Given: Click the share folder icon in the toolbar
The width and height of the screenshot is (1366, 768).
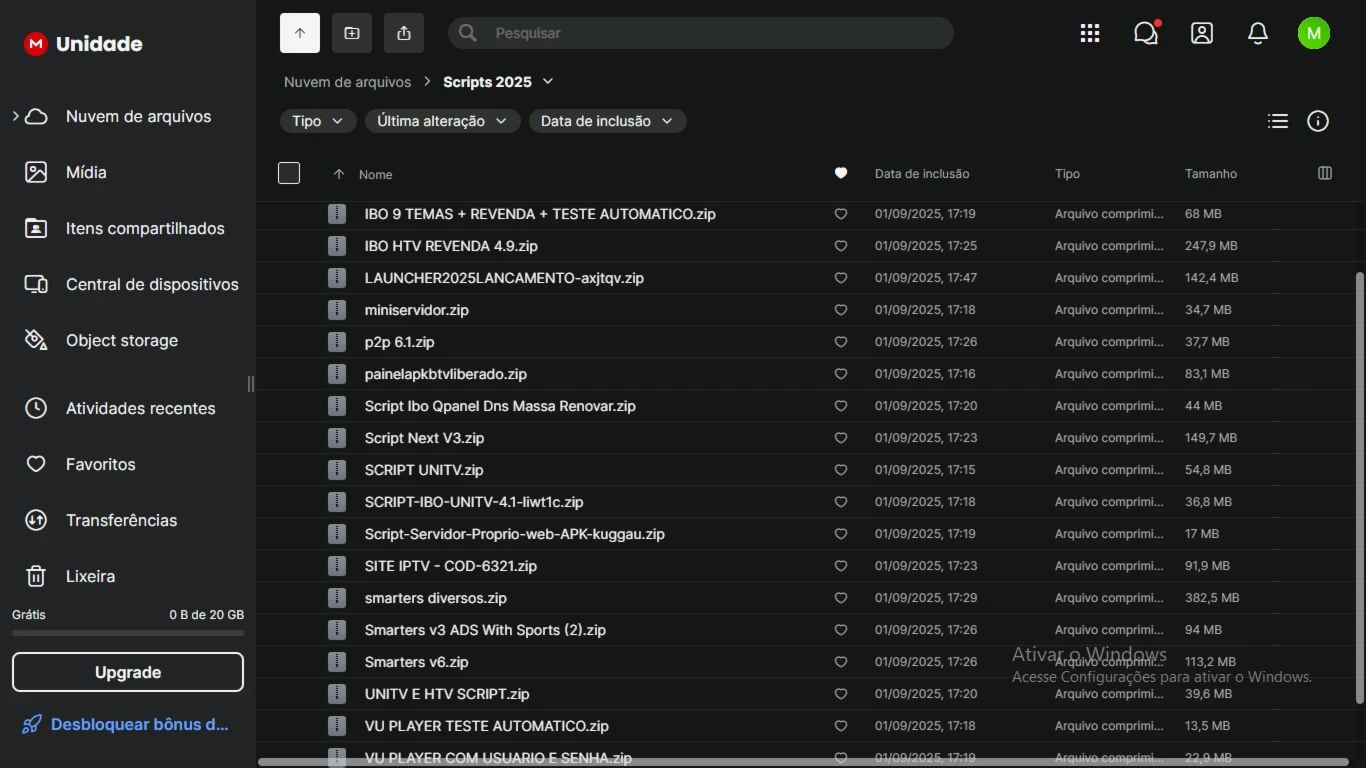Looking at the screenshot, I should tap(404, 33).
